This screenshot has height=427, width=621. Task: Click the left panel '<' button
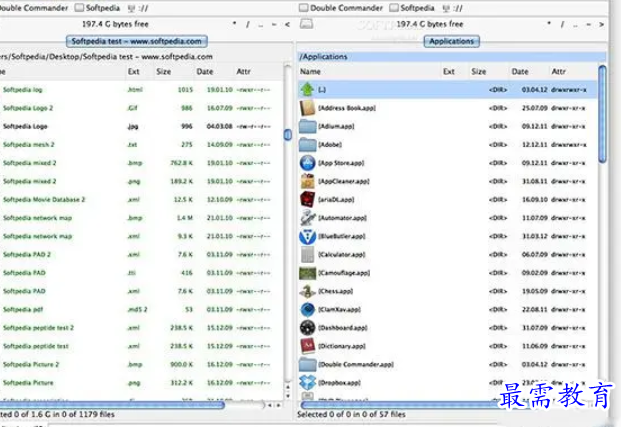[287, 25]
